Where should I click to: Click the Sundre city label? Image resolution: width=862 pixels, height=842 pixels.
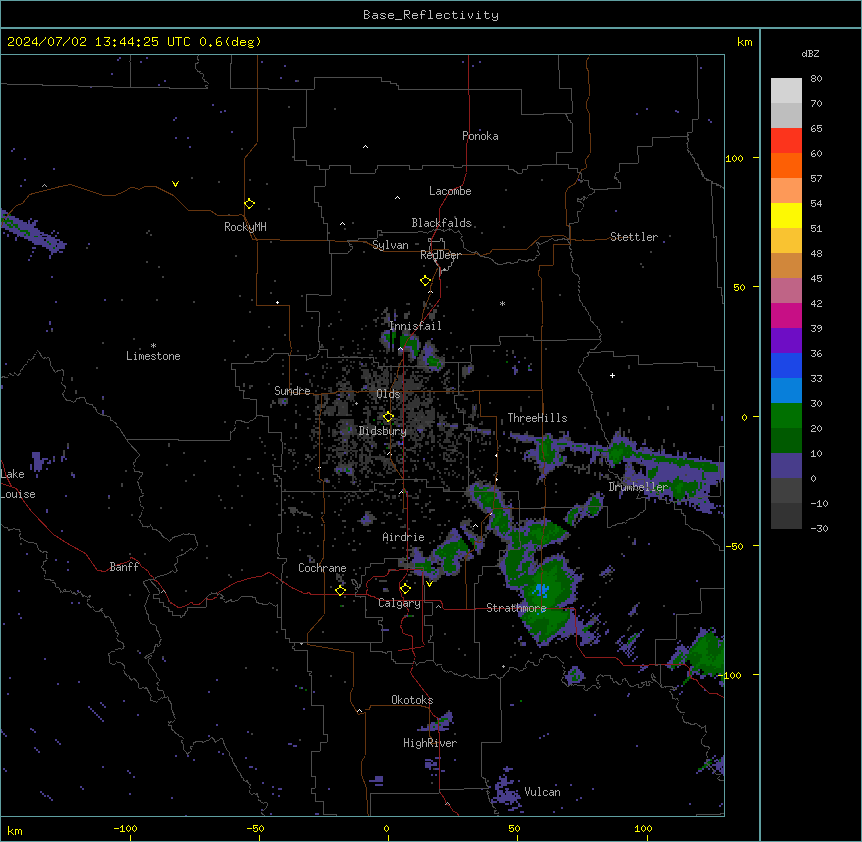point(292,391)
